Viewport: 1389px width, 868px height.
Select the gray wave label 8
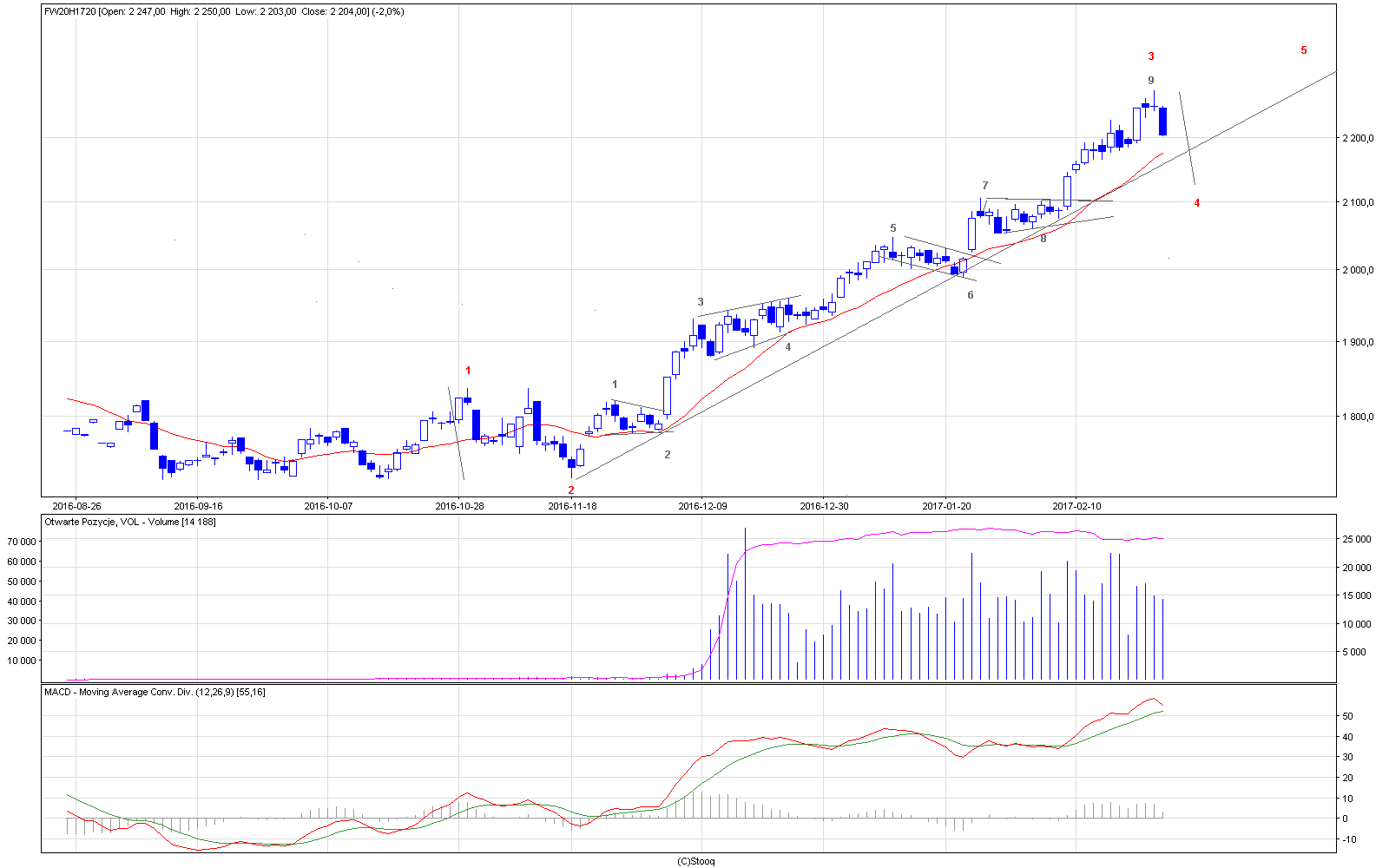1043,238
